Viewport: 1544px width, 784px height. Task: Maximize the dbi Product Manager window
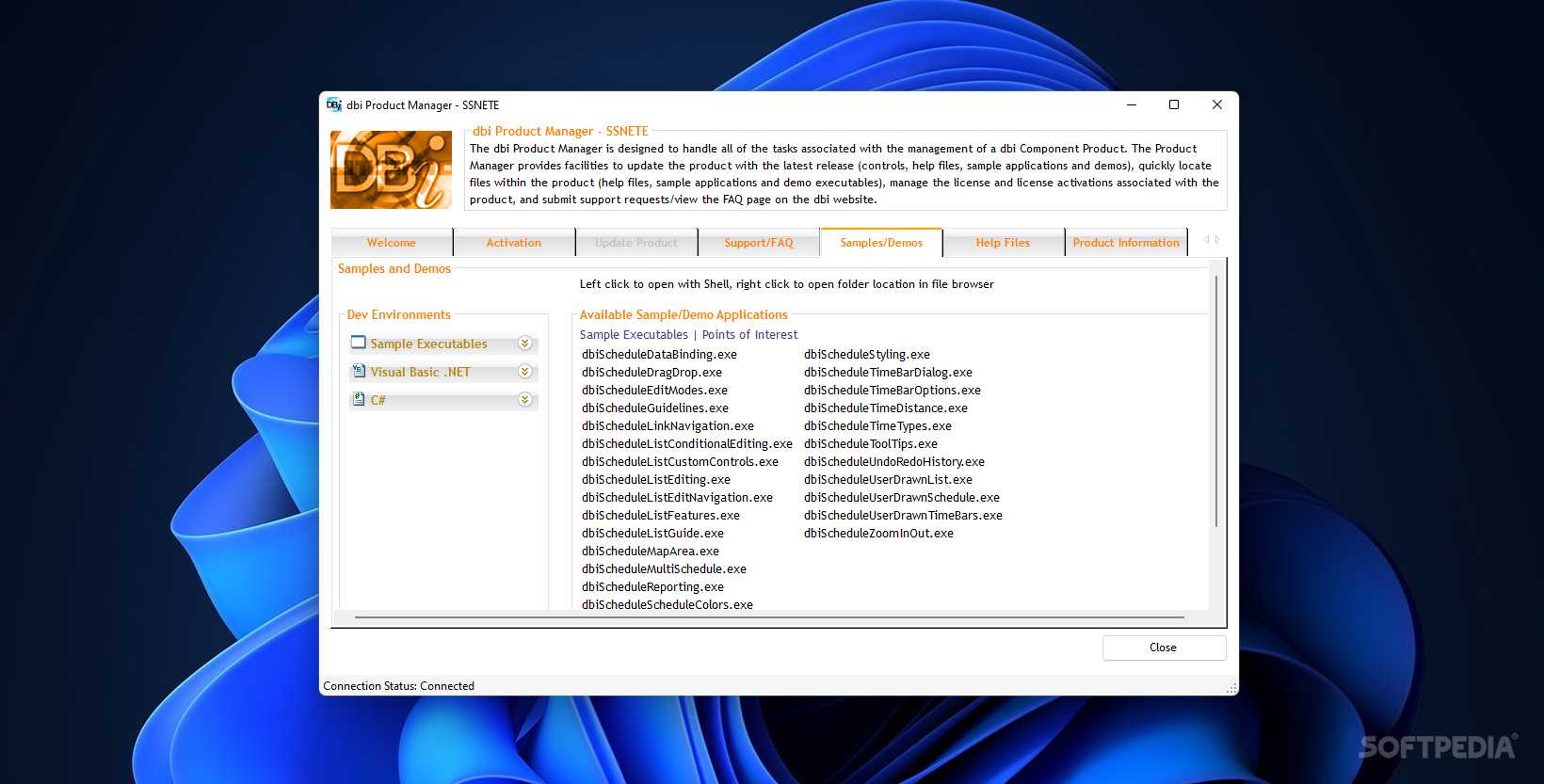pyautogui.click(x=1174, y=104)
